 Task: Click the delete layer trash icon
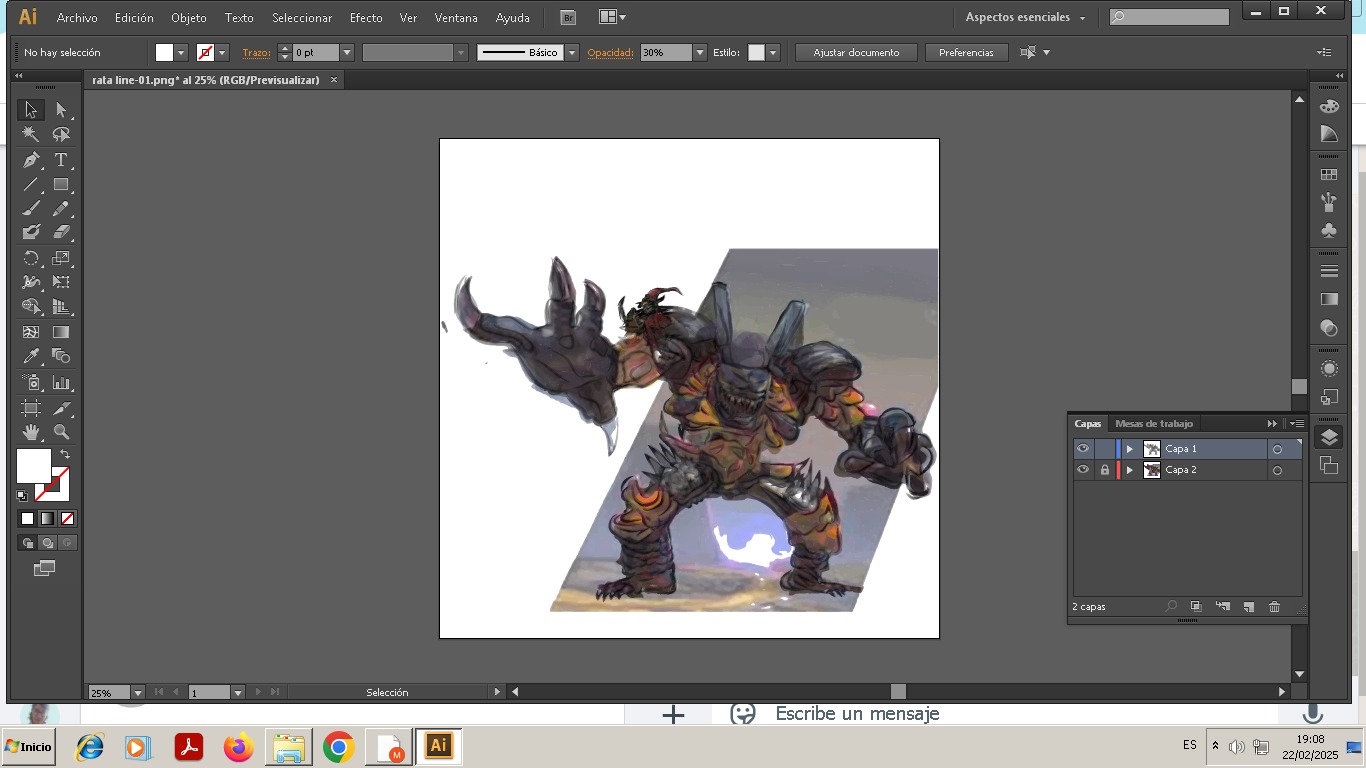(x=1274, y=607)
